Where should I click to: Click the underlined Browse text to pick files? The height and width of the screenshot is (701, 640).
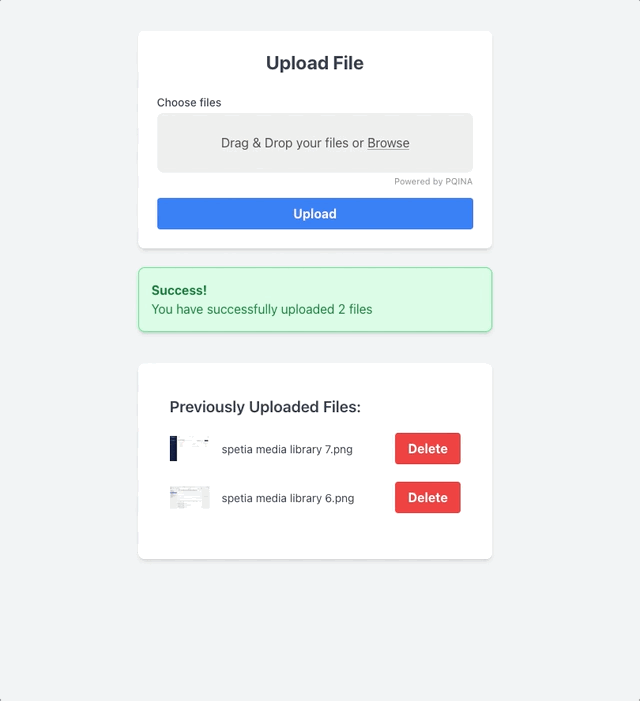[388, 143]
